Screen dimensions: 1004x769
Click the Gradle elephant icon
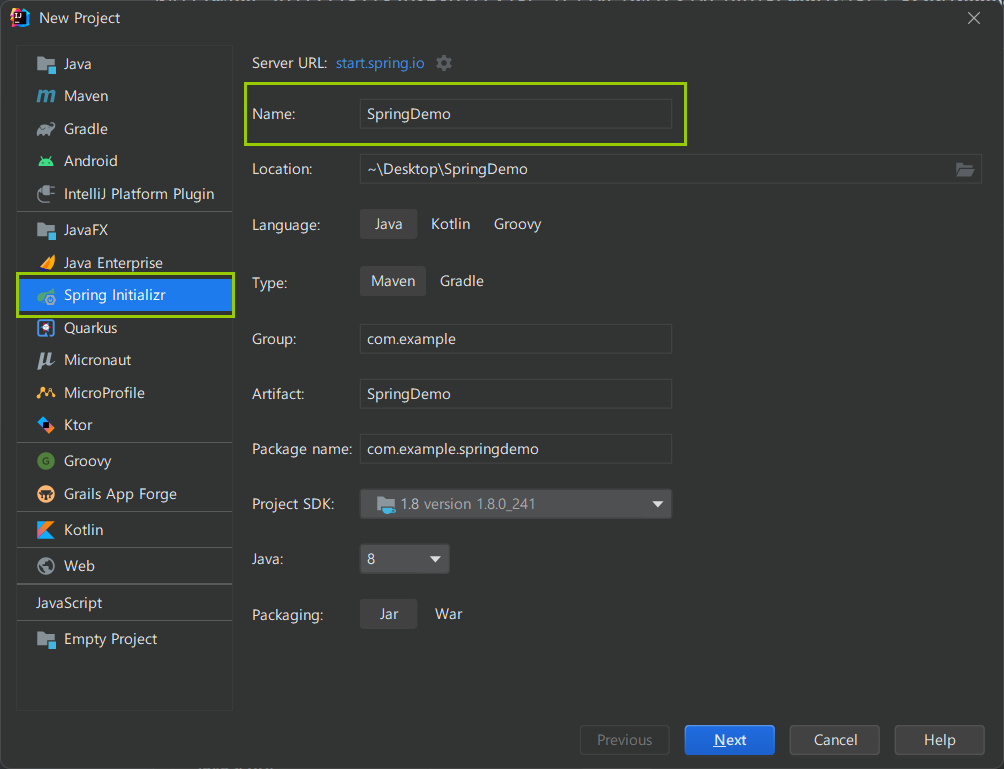coord(46,129)
